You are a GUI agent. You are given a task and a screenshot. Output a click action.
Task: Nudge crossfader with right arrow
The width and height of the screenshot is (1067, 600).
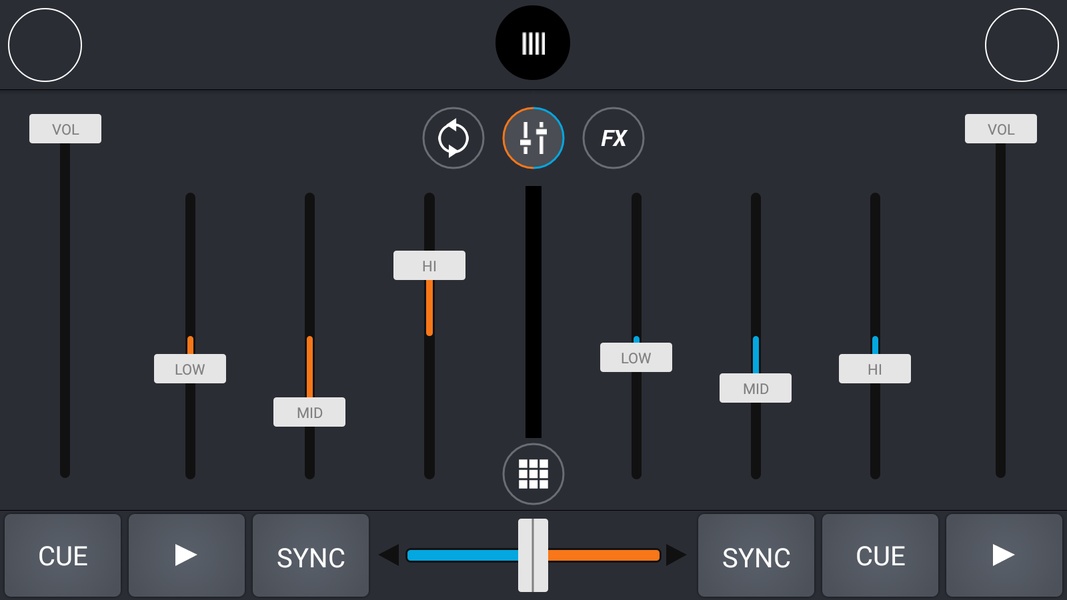676,555
